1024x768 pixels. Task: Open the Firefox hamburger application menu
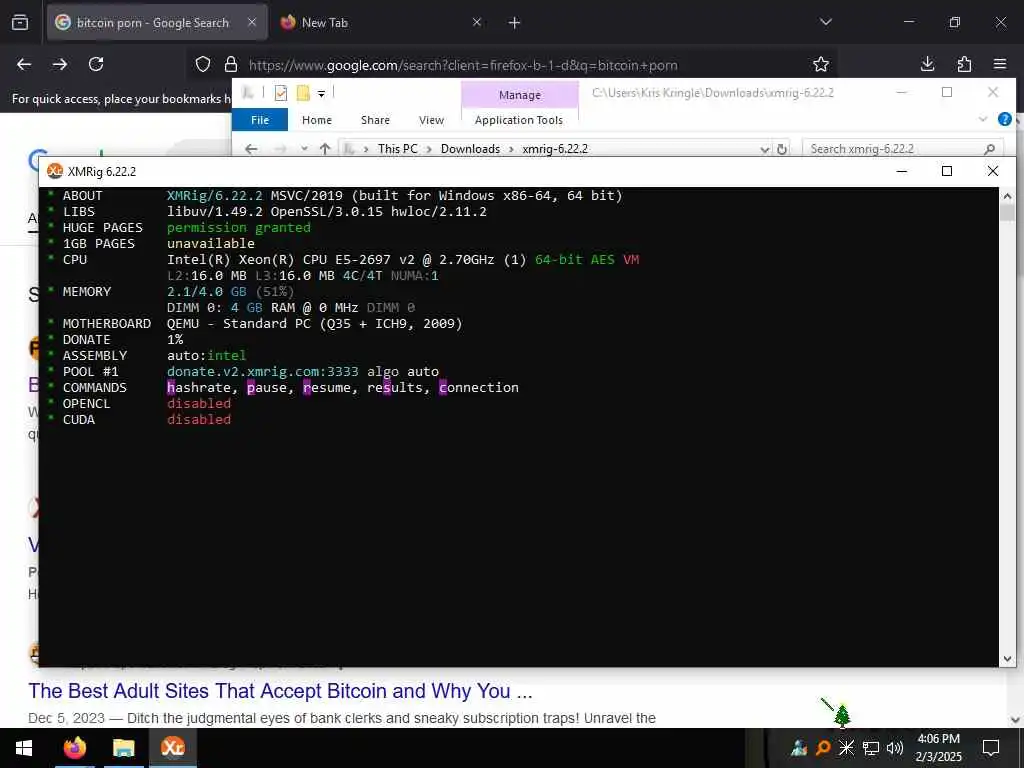click(x=1000, y=64)
